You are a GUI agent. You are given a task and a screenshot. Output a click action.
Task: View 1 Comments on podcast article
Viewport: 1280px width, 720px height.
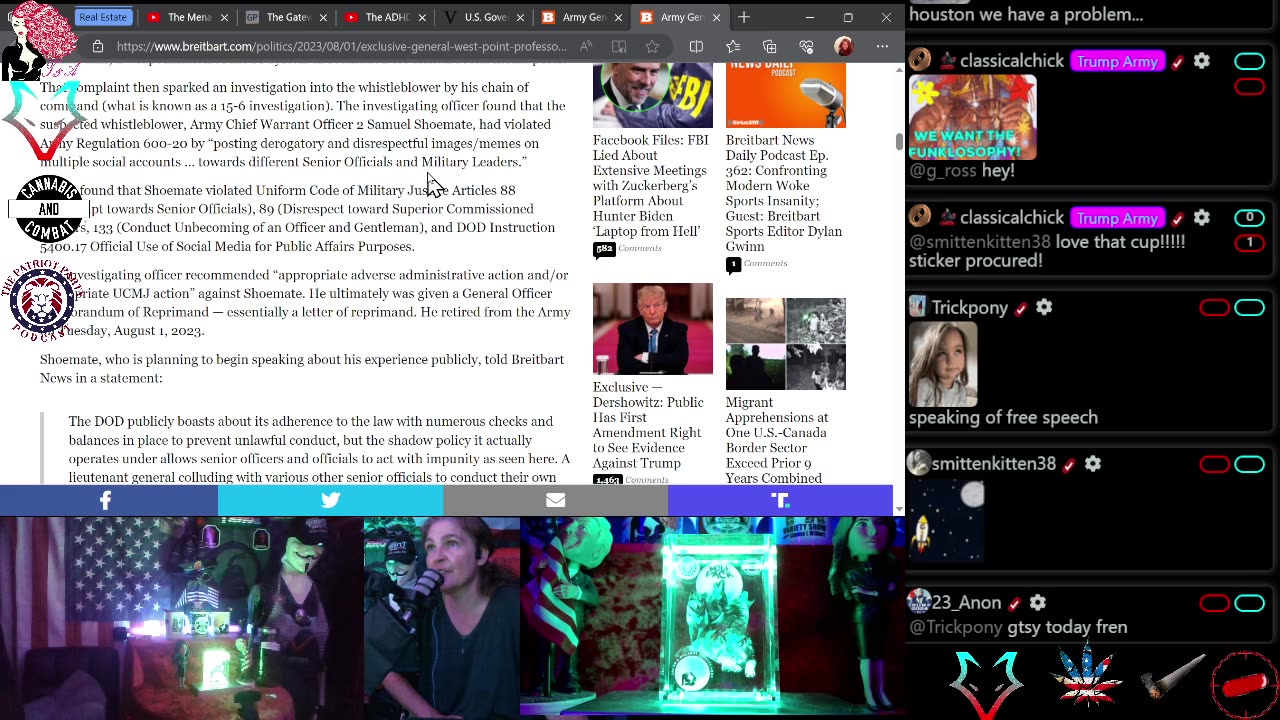(x=757, y=264)
